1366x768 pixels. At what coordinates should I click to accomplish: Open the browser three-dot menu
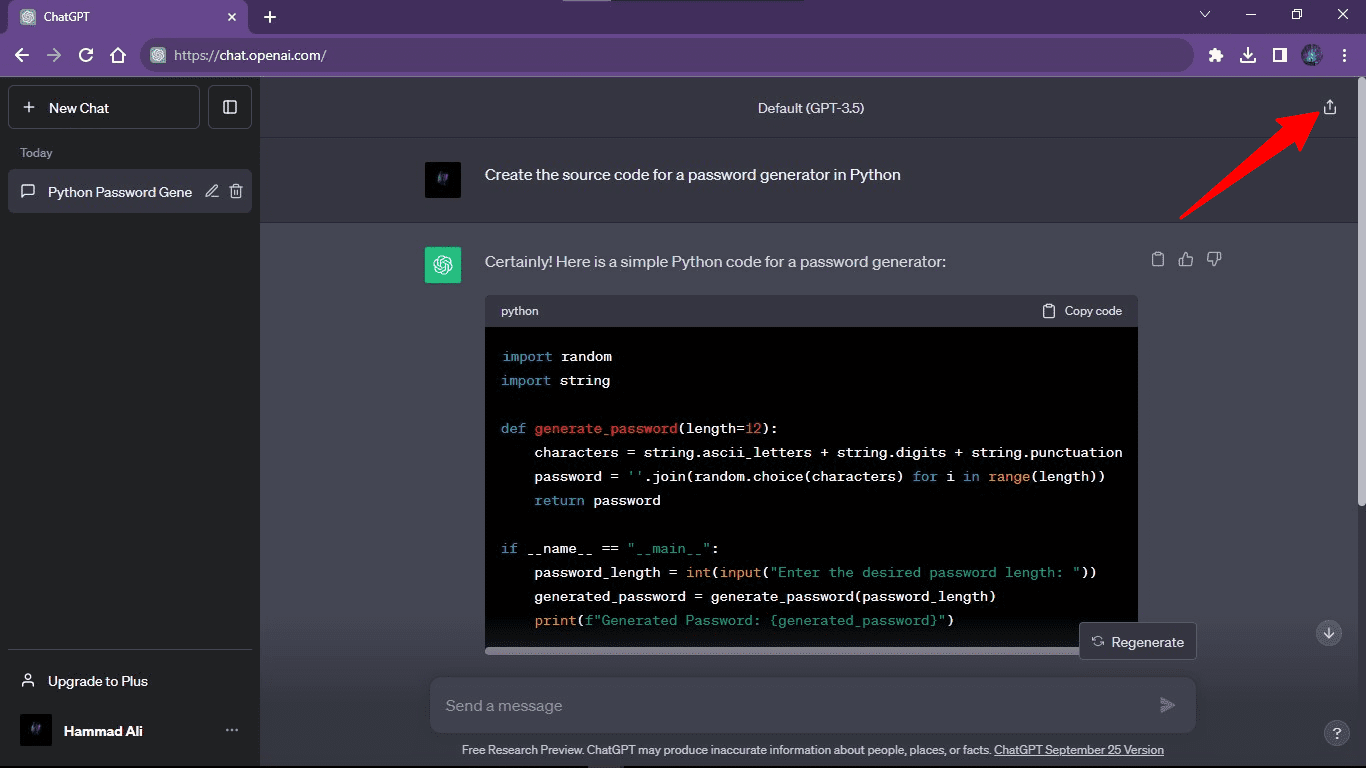pyautogui.click(x=1344, y=56)
